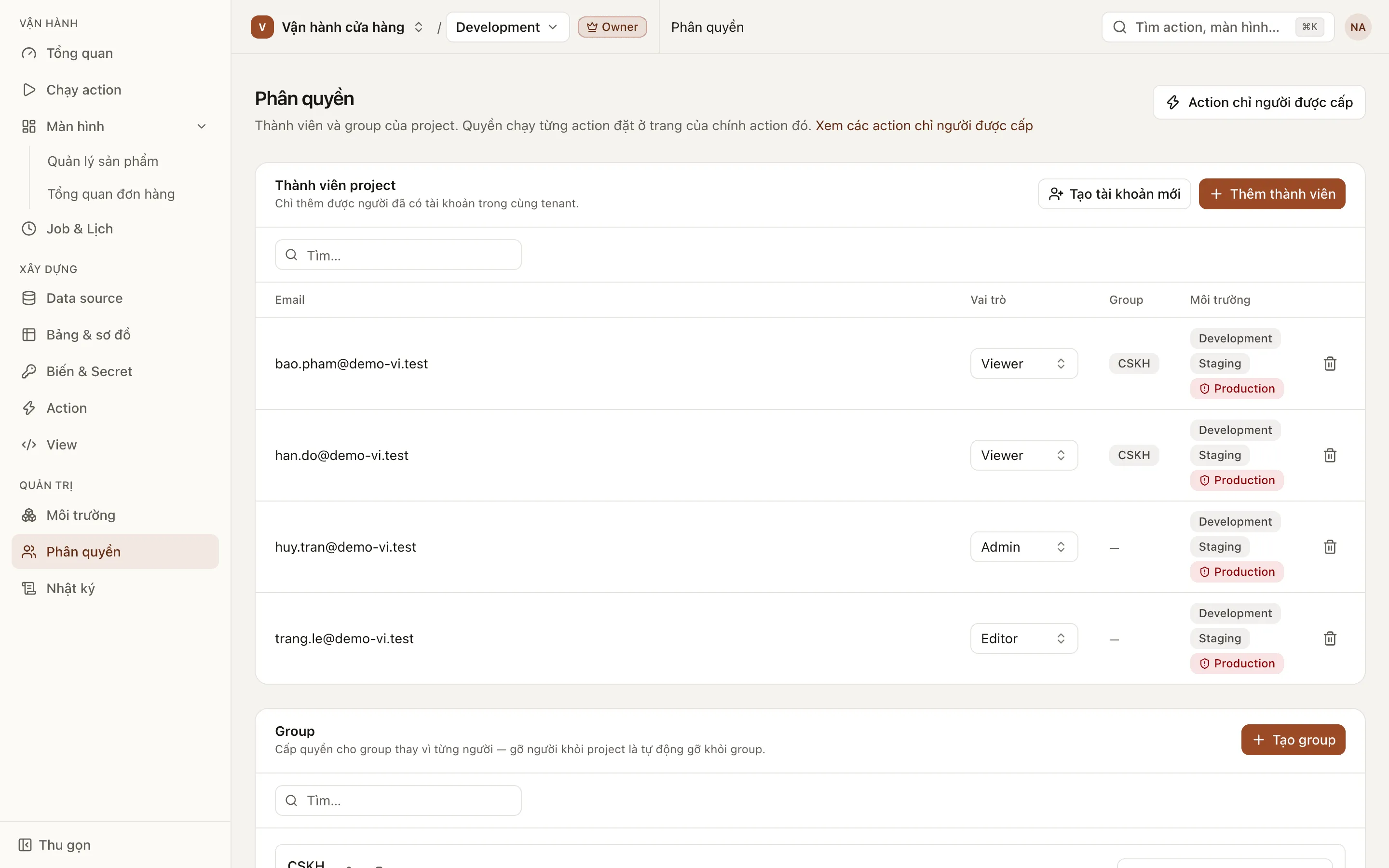Image resolution: width=1389 pixels, height=868 pixels.
Task: Open role dropdown for bao.pham@demo-vi.test
Action: click(x=1023, y=364)
